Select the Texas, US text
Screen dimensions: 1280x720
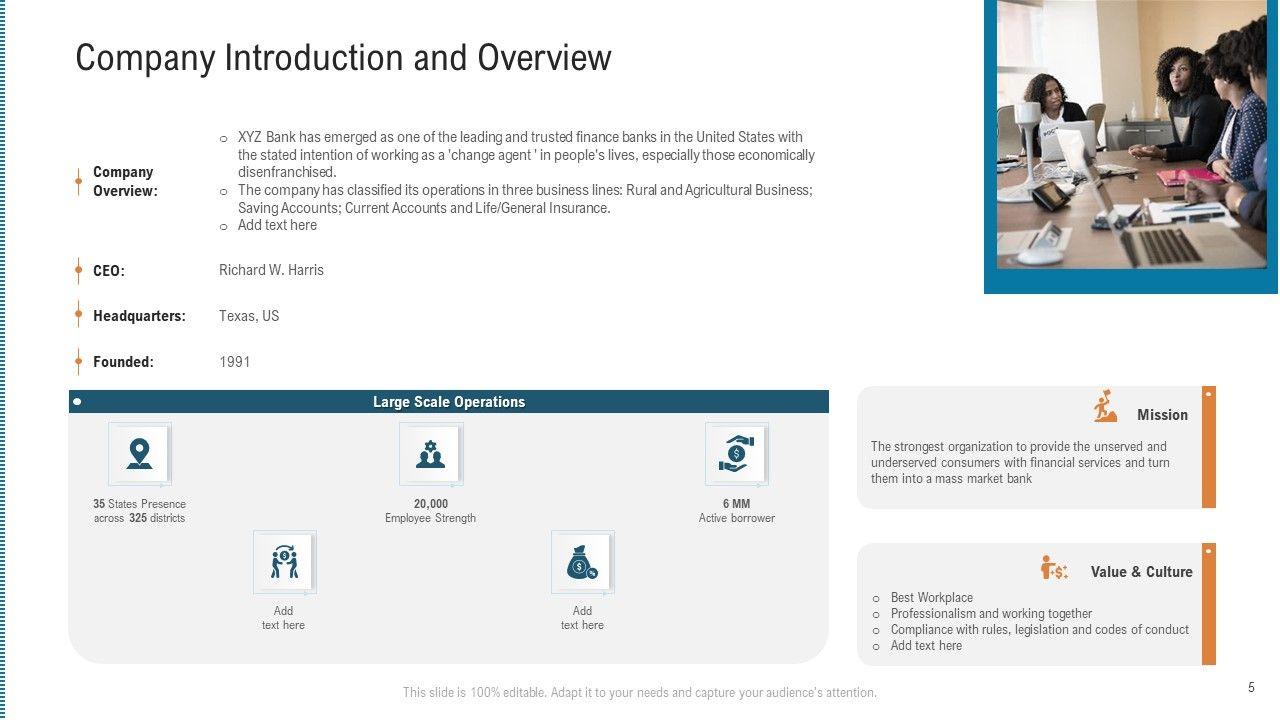click(249, 316)
